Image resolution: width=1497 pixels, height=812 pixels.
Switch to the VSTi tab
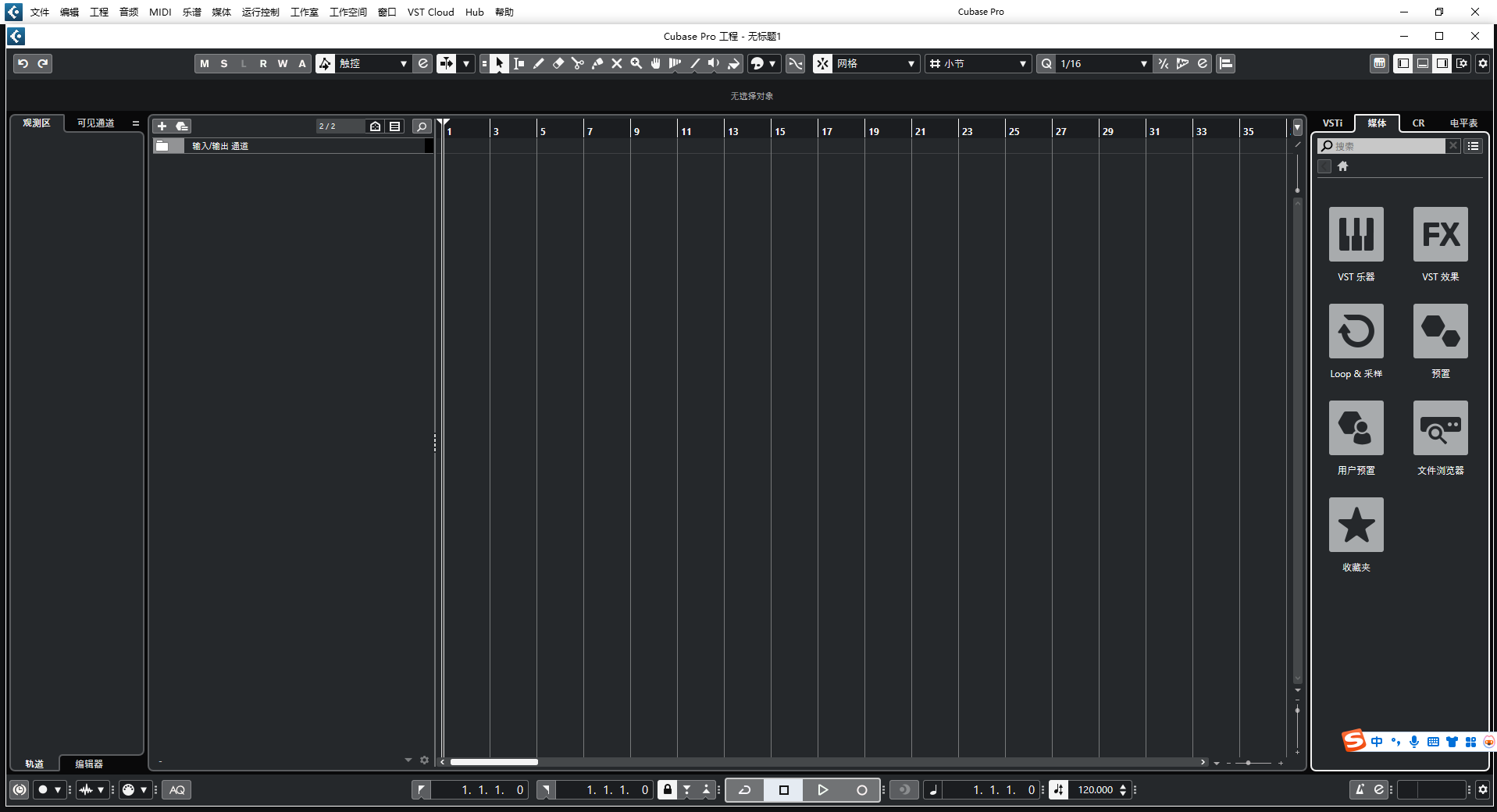point(1332,123)
